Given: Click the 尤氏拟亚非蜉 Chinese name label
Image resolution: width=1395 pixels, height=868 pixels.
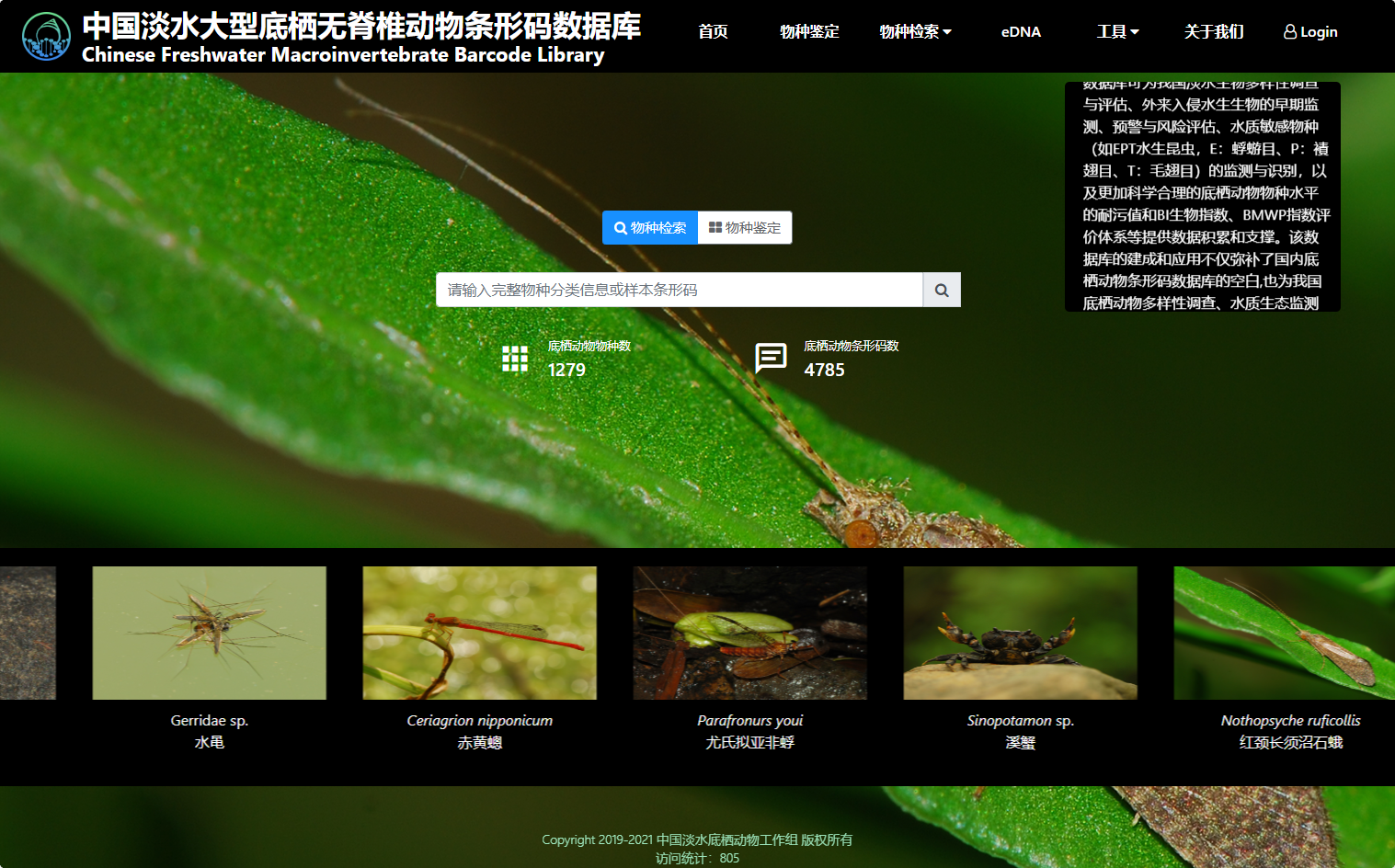Looking at the screenshot, I should click(750, 742).
